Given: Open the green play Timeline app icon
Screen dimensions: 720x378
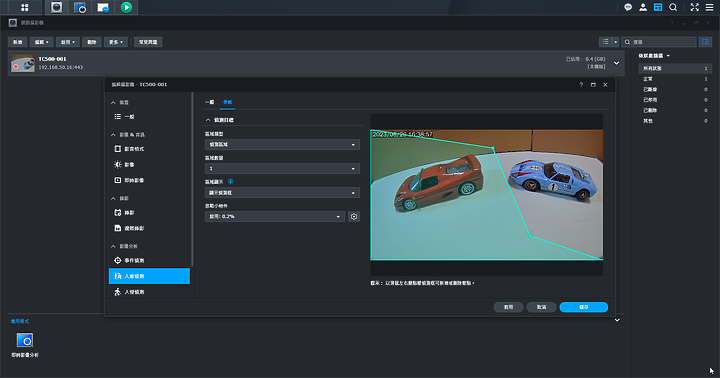Looking at the screenshot, I should click(x=126, y=7).
